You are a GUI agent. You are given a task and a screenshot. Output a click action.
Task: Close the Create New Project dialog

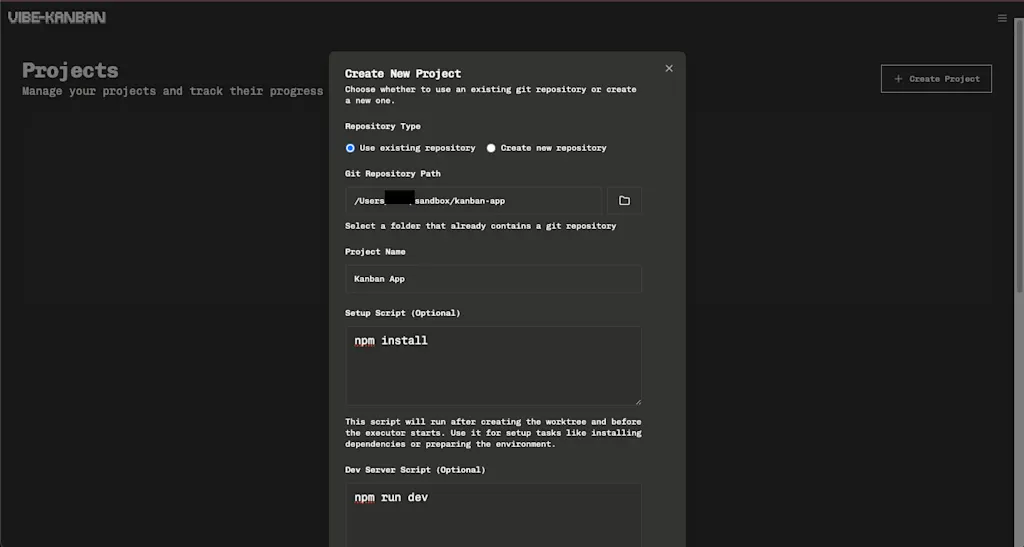click(x=669, y=68)
